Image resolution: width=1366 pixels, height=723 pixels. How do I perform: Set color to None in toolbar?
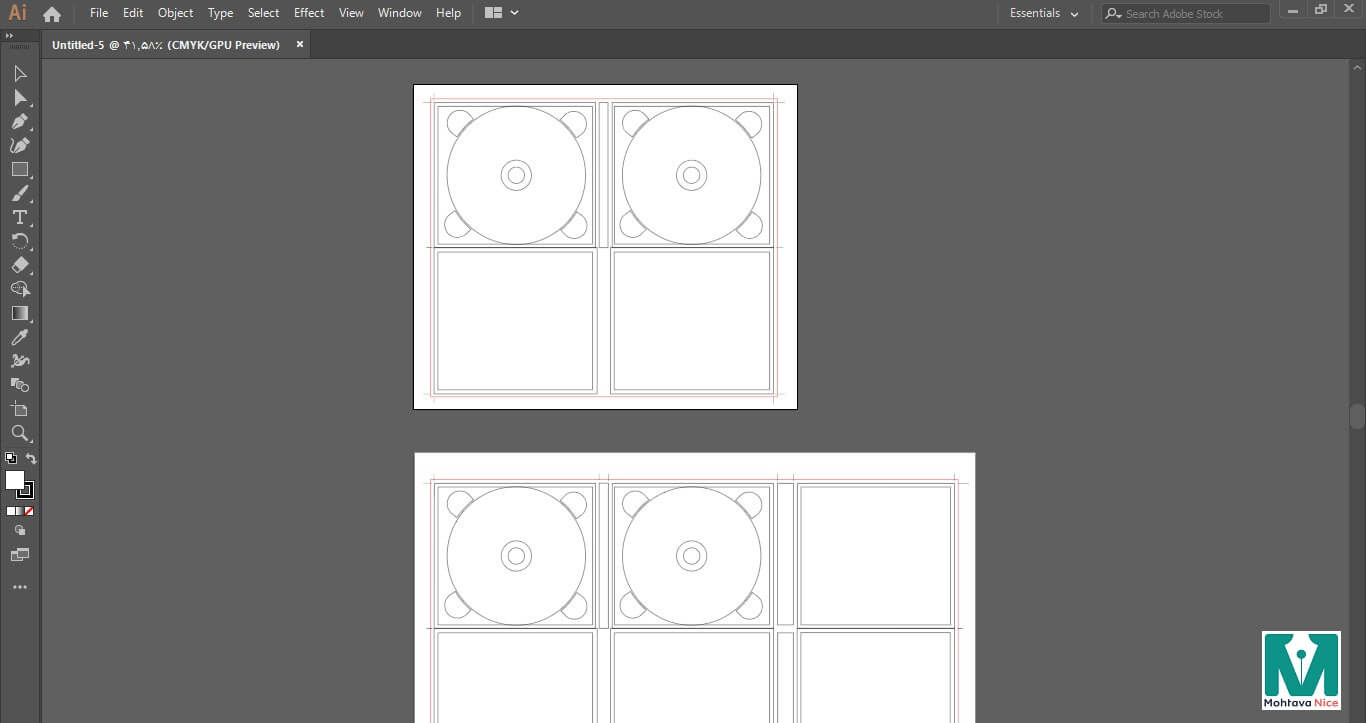click(29, 511)
